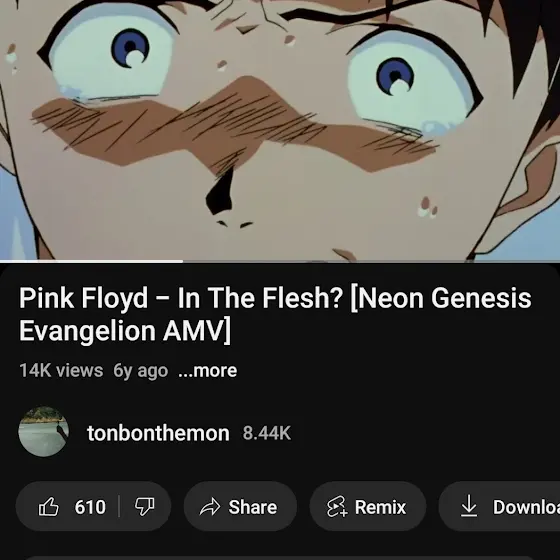560x560 pixels.
Task: Tap the Share button label
Action: click(x=252, y=507)
